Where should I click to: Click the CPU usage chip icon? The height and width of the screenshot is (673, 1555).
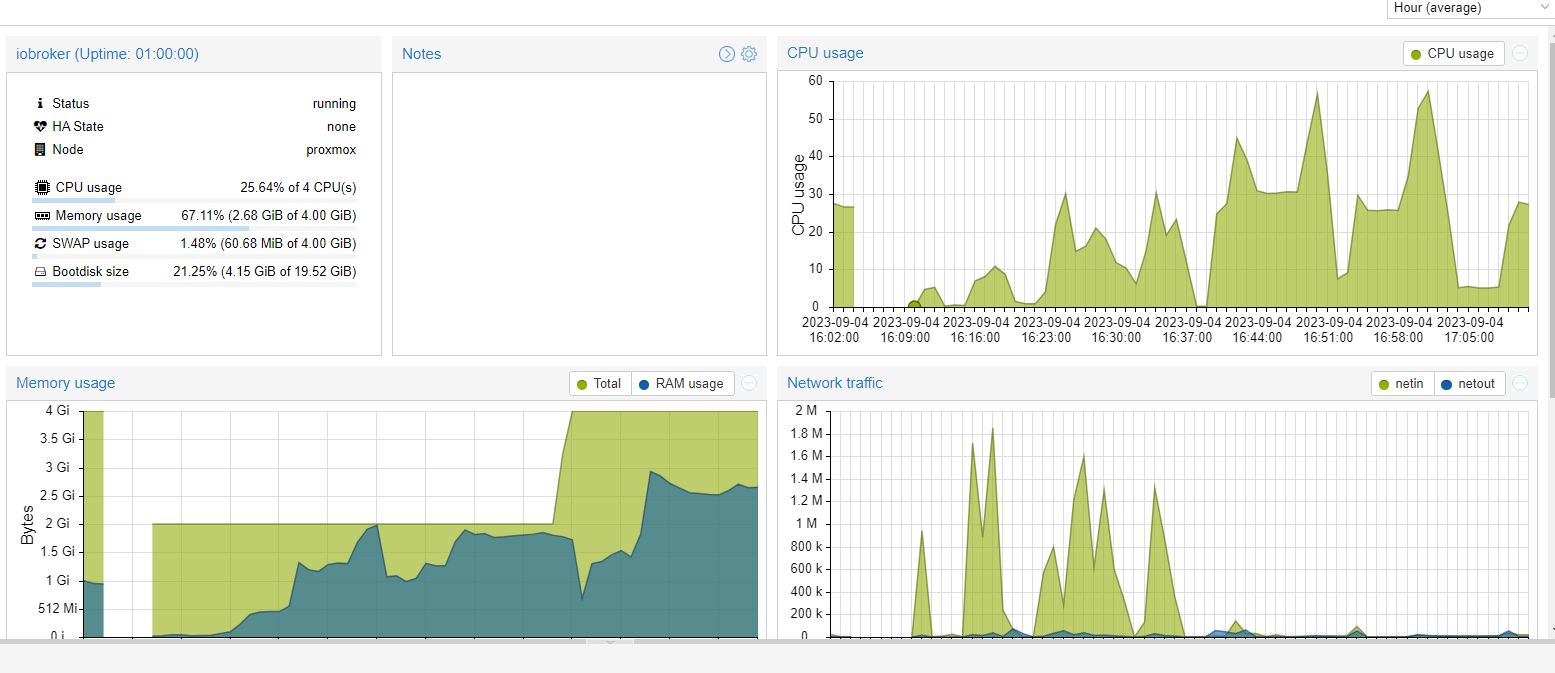tap(41, 187)
